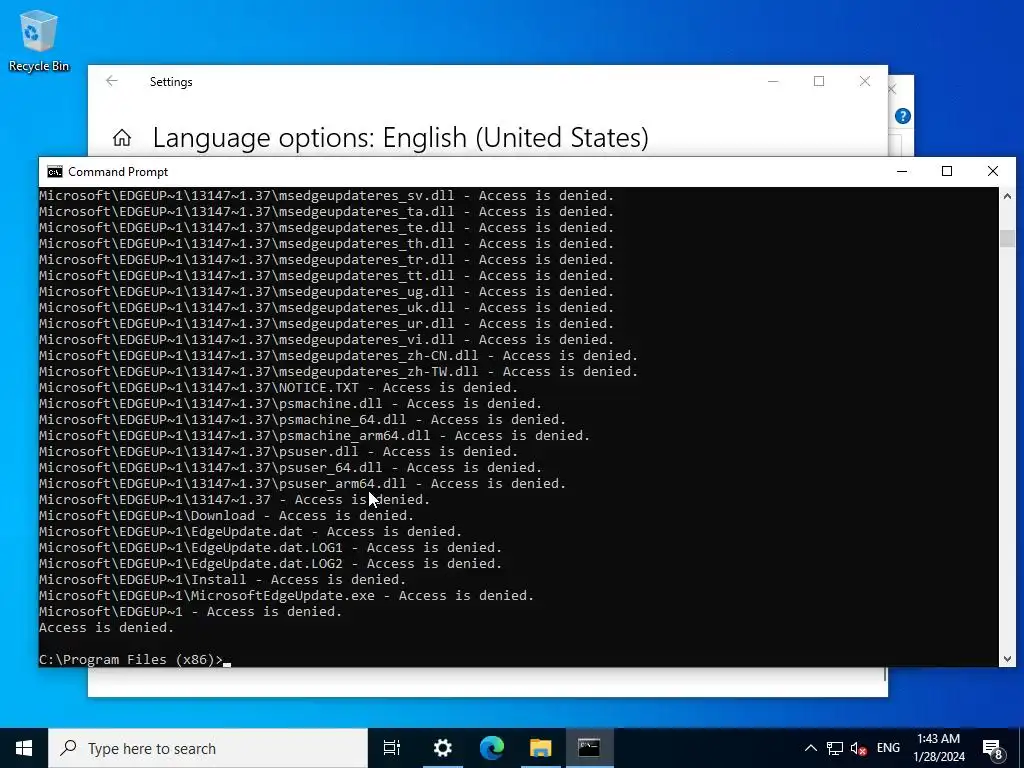The width and height of the screenshot is (1024, 768).
Task: Click the MicrosoftEdgeUpdate.exe output line
Action: [287, 596]
